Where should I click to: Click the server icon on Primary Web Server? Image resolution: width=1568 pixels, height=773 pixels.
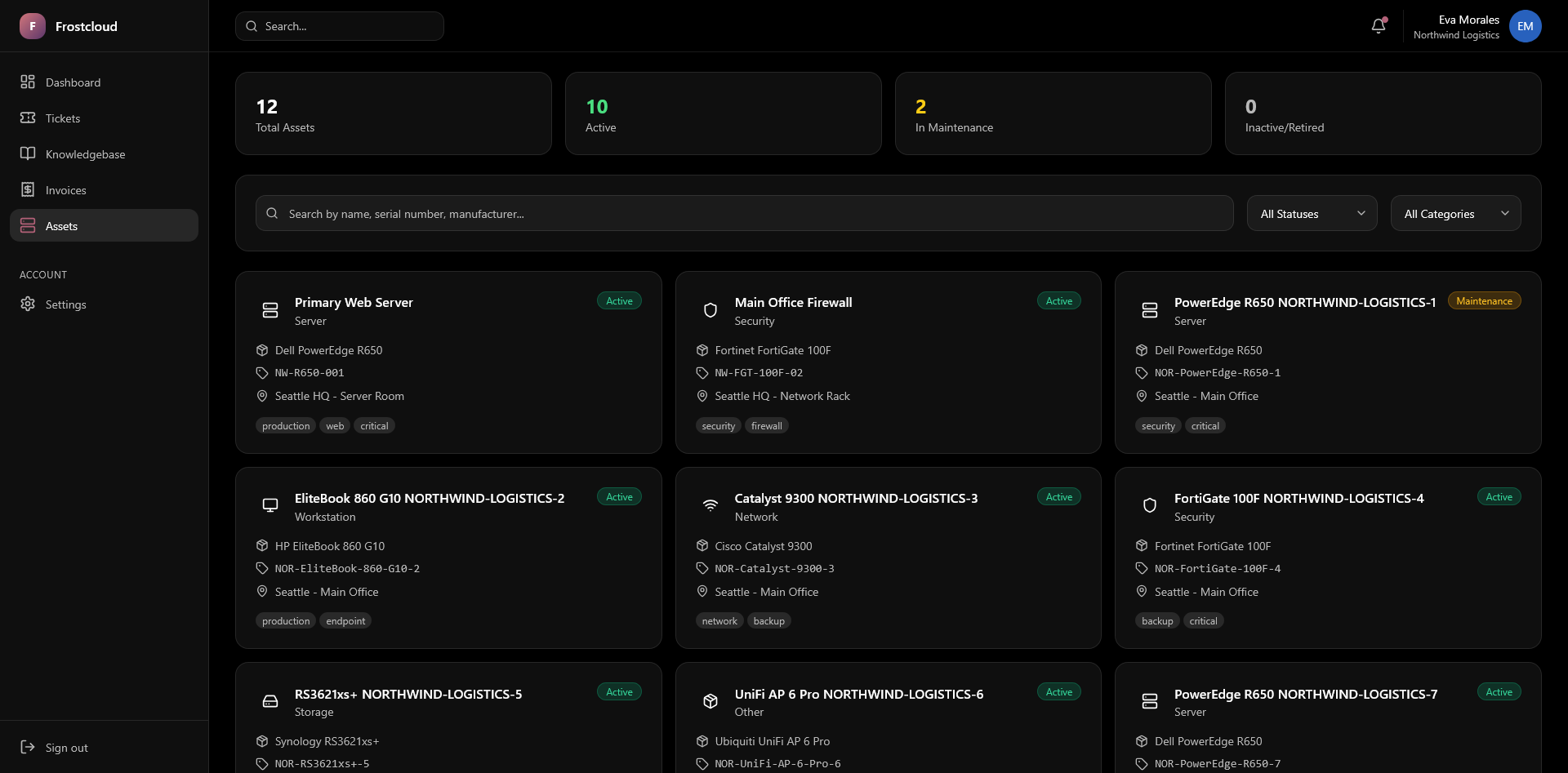tap(270, 310)
